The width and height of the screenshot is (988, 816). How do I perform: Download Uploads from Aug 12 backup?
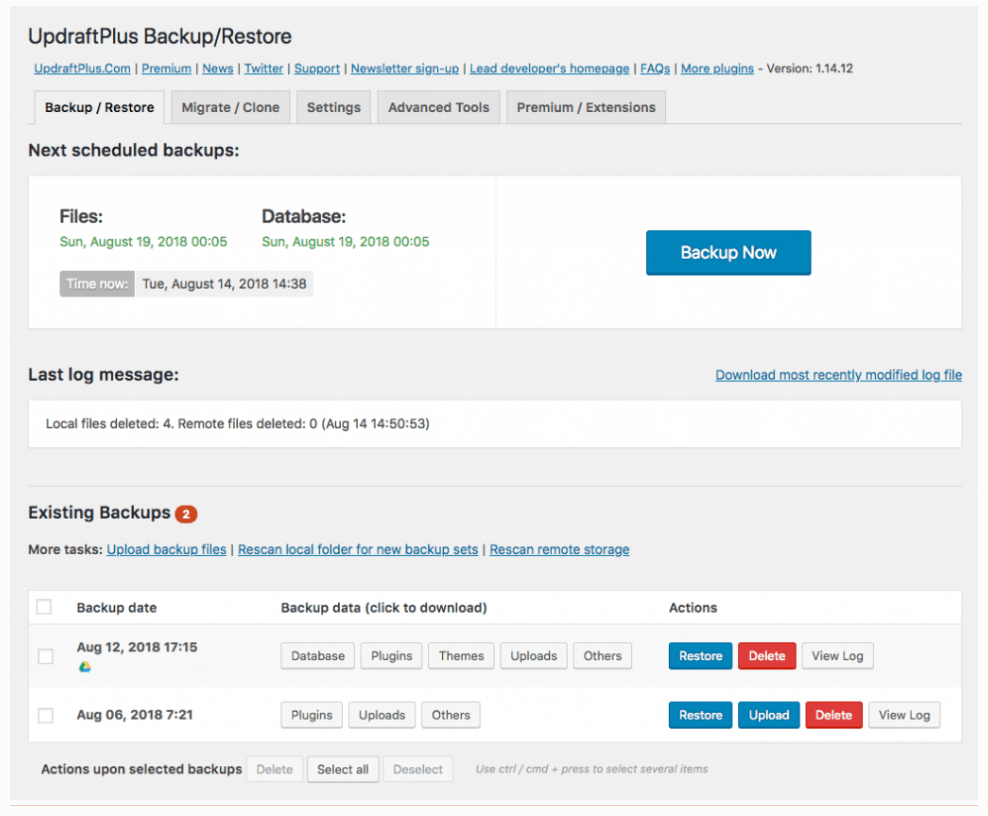(x=534, y=656)
